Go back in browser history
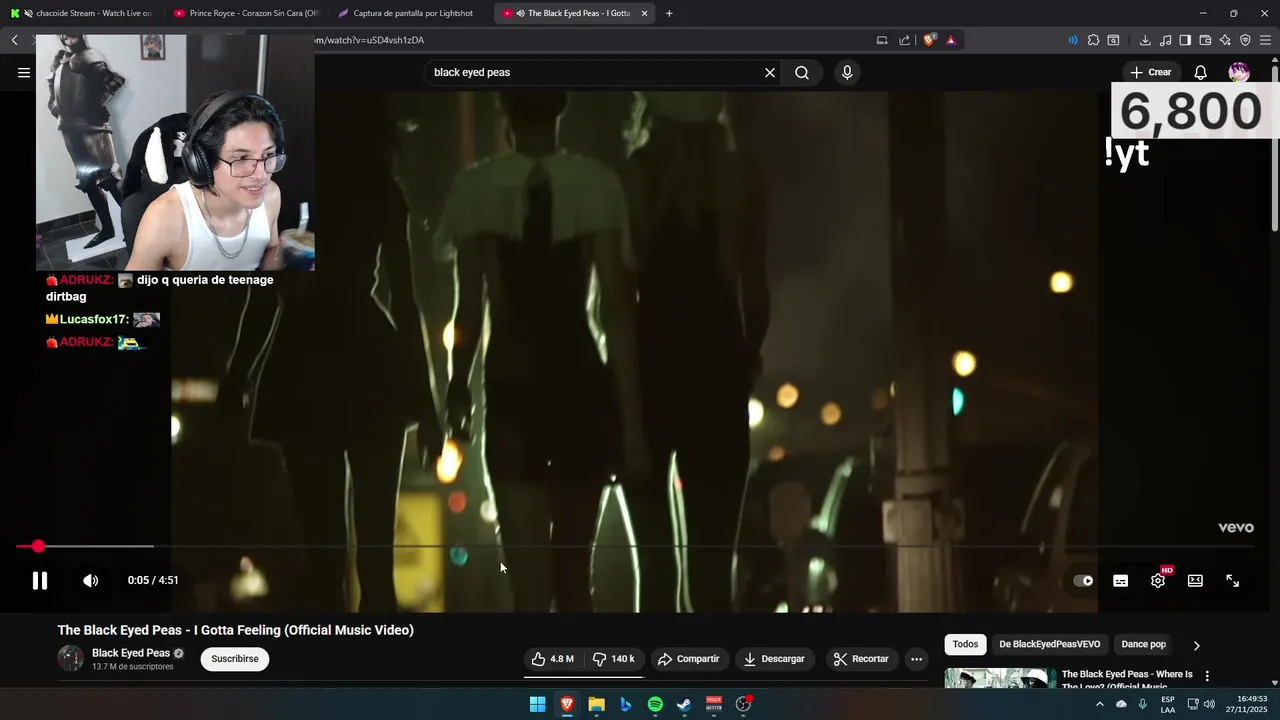The width and height of the screenshot is (1280, 720). point(15,40)
